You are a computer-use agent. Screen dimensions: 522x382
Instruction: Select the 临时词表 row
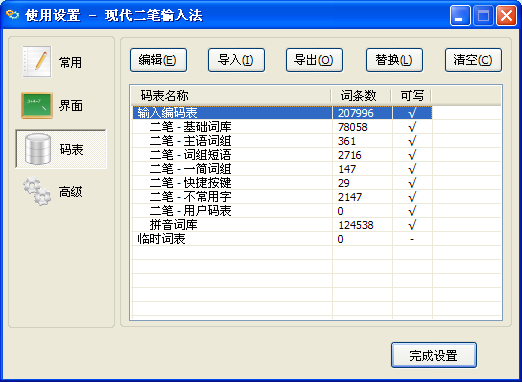[x=282, y=239]
